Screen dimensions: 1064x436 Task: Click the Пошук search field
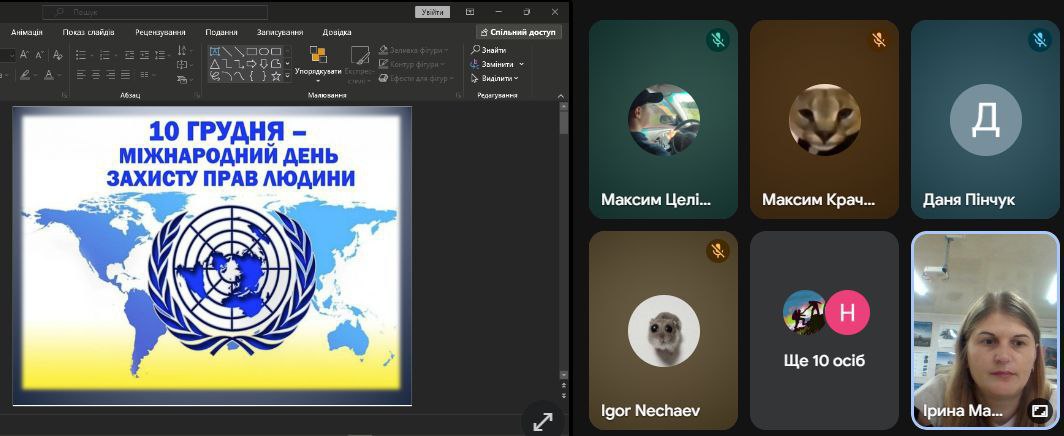pyautogui.click(x=155, y=12)
